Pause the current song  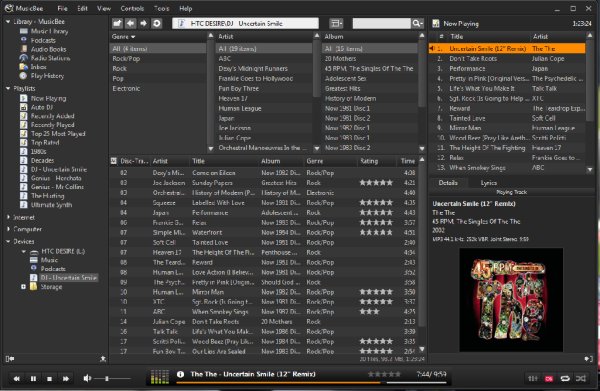[33, 378]
